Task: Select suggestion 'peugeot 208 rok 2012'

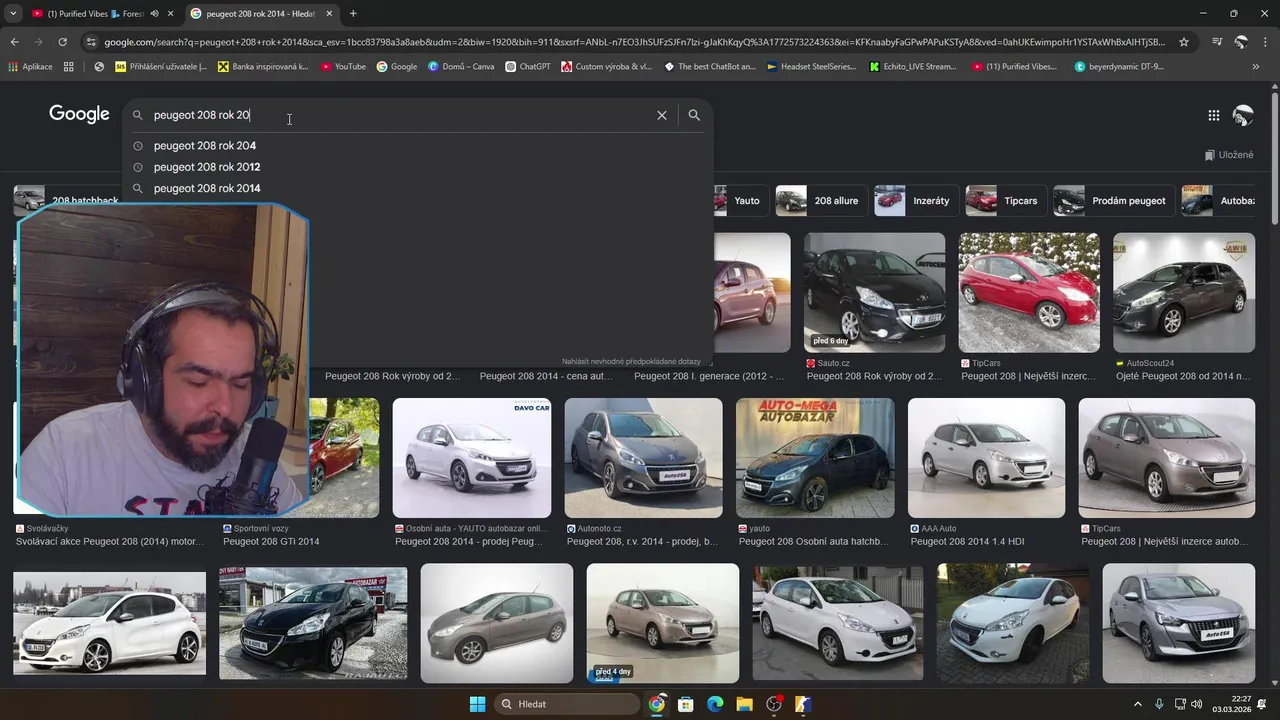Action: click(207, 167)
